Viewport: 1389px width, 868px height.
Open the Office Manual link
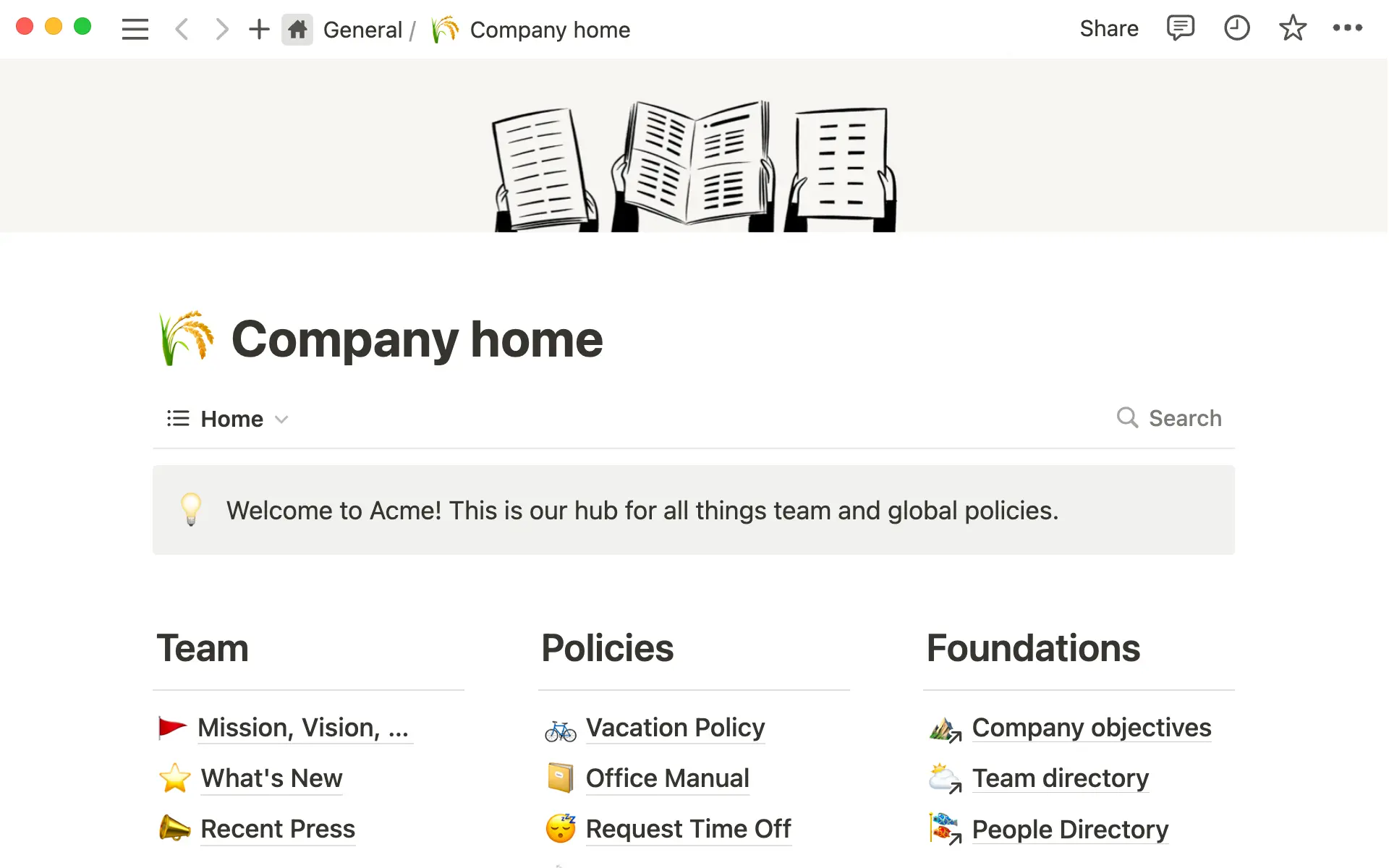click(x=667, y=778)
